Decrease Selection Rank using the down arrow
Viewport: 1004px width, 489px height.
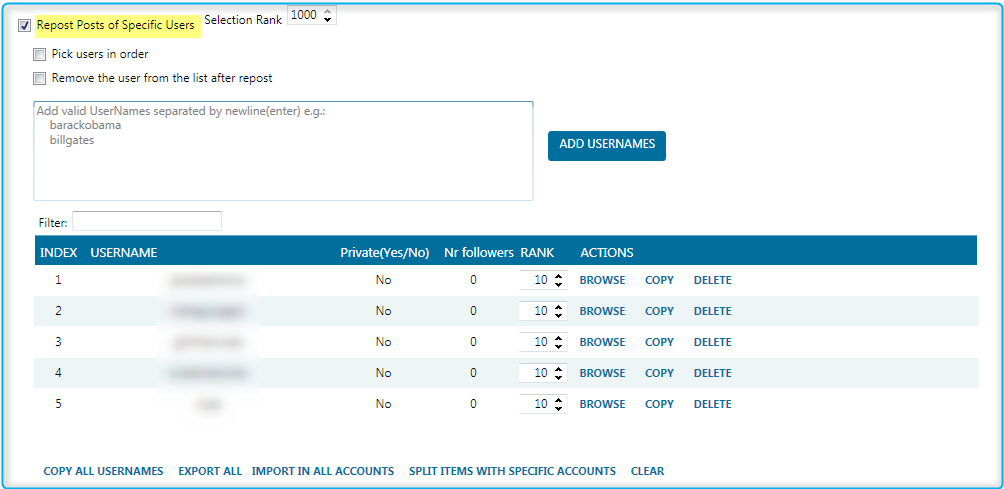[x=328, y=19]
